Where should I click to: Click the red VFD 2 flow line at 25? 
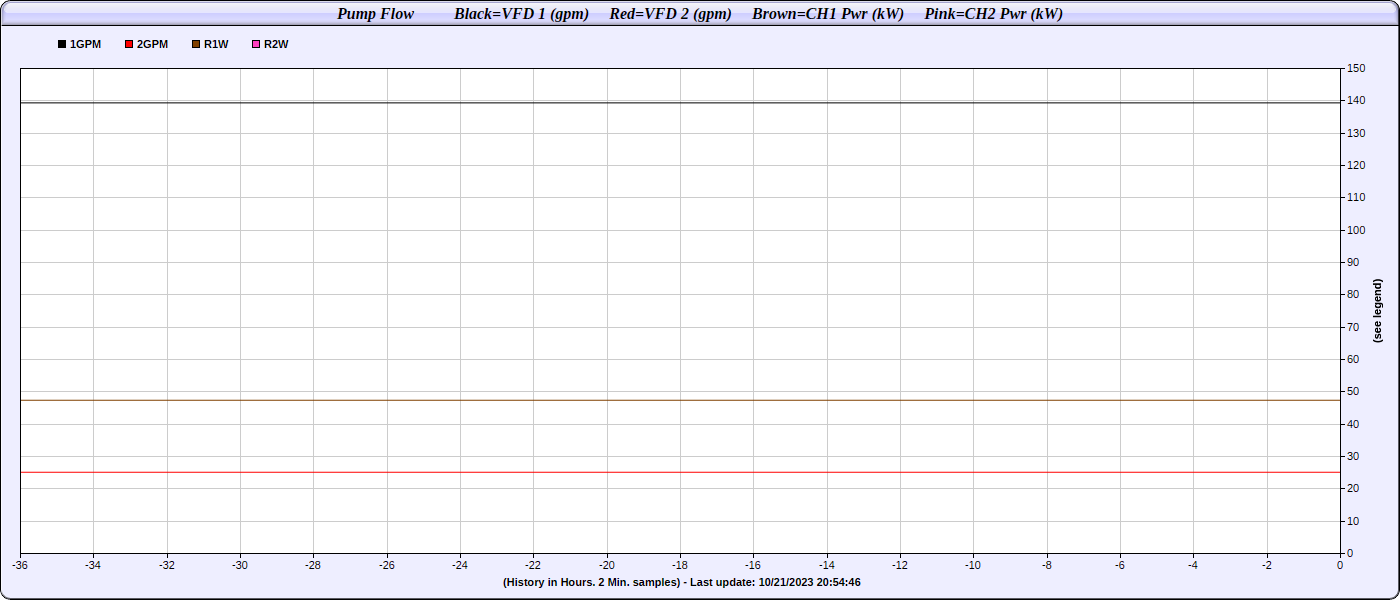680,472
